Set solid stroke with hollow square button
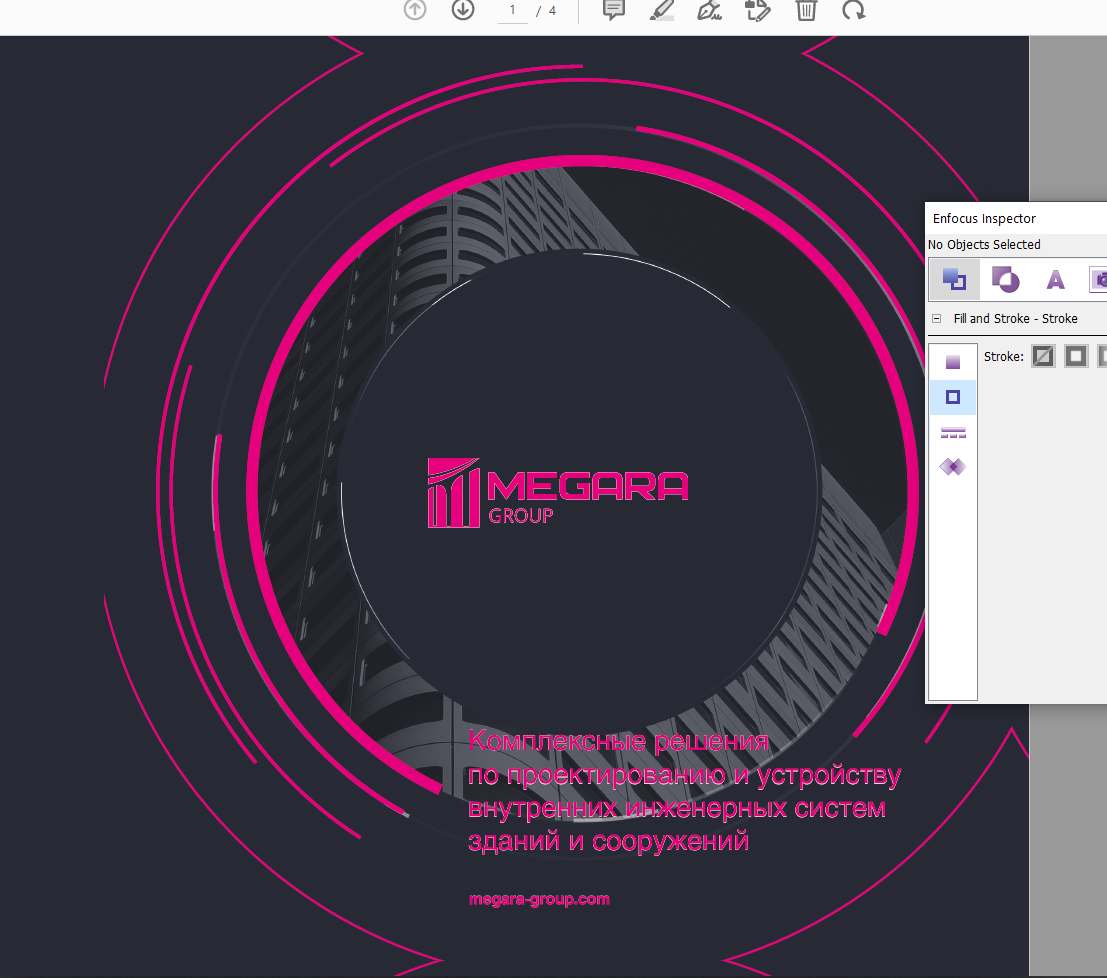 pos(1076,356)
